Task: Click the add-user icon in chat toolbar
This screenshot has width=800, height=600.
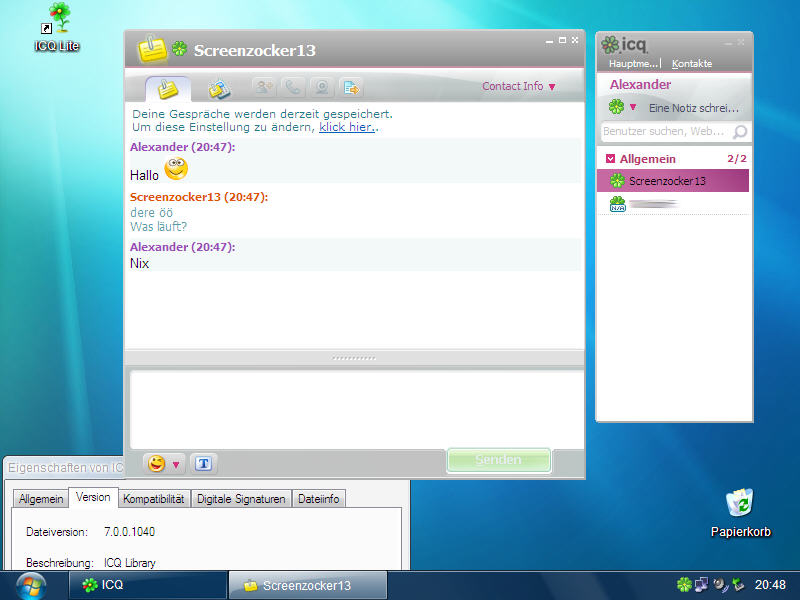Action: tap(264, 87)
